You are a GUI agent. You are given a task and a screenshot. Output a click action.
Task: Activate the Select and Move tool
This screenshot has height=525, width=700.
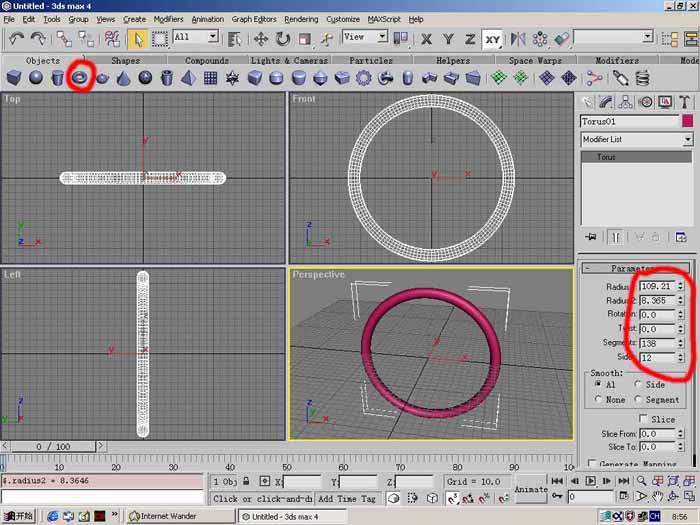[x=261, y=39]
